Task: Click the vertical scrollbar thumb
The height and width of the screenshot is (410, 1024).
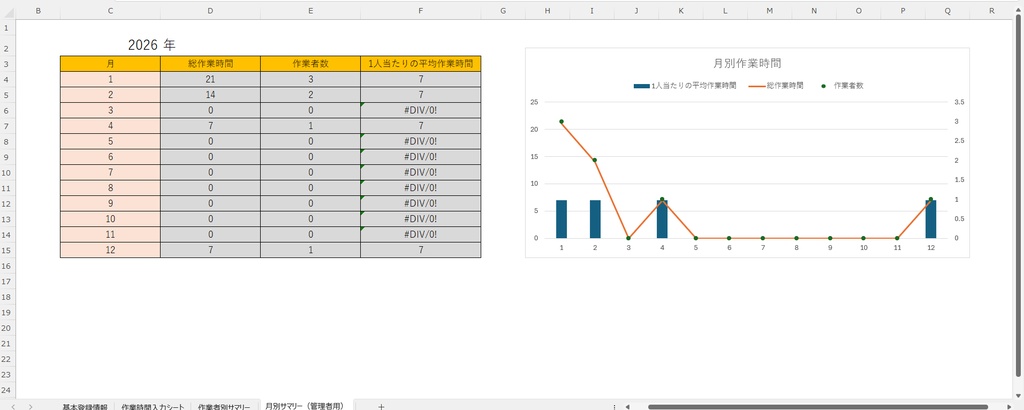Action: pyautogui.click(x=1018, y=196)
